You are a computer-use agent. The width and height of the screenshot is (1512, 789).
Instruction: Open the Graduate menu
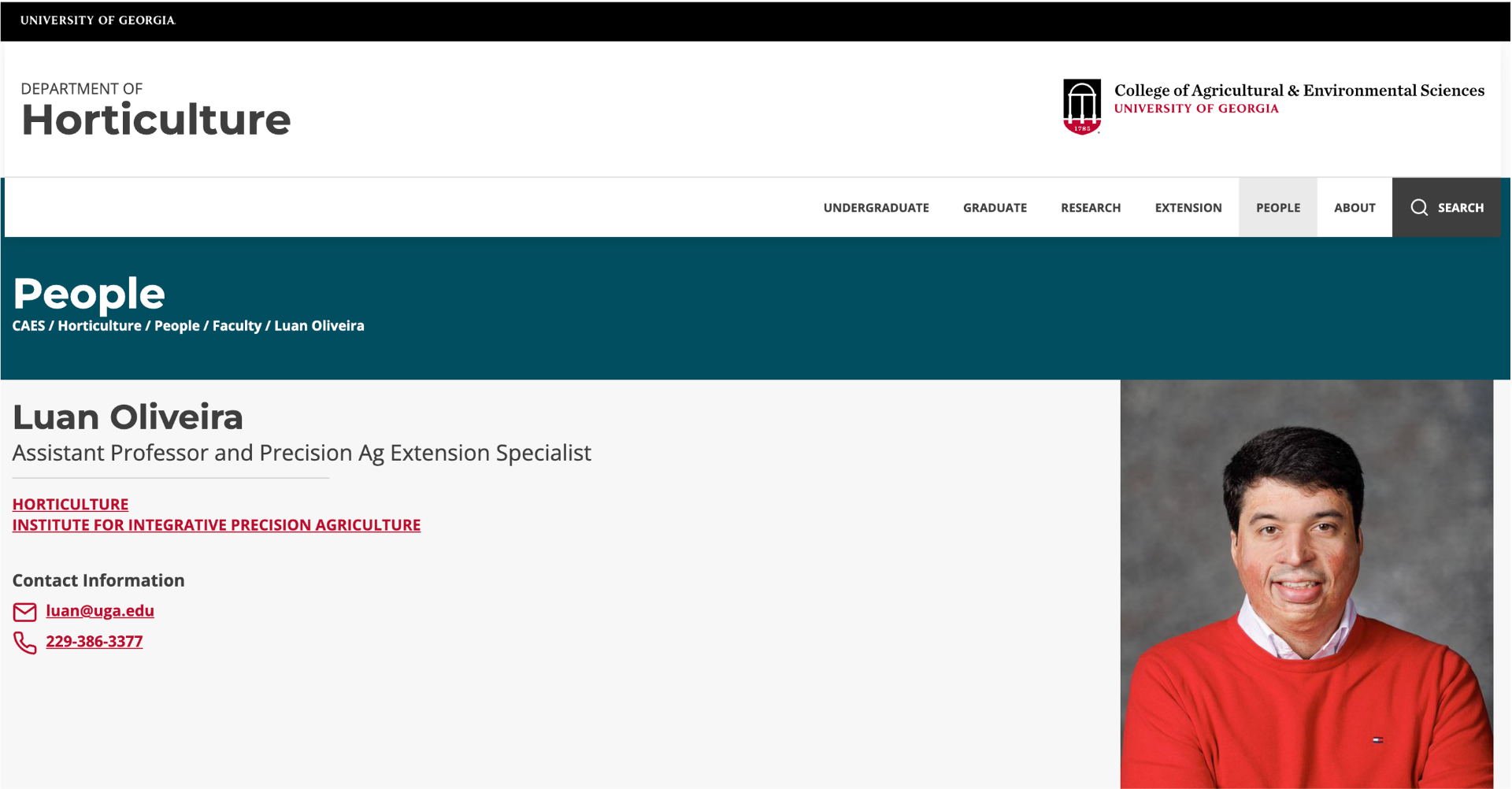[x=995, y=208]
